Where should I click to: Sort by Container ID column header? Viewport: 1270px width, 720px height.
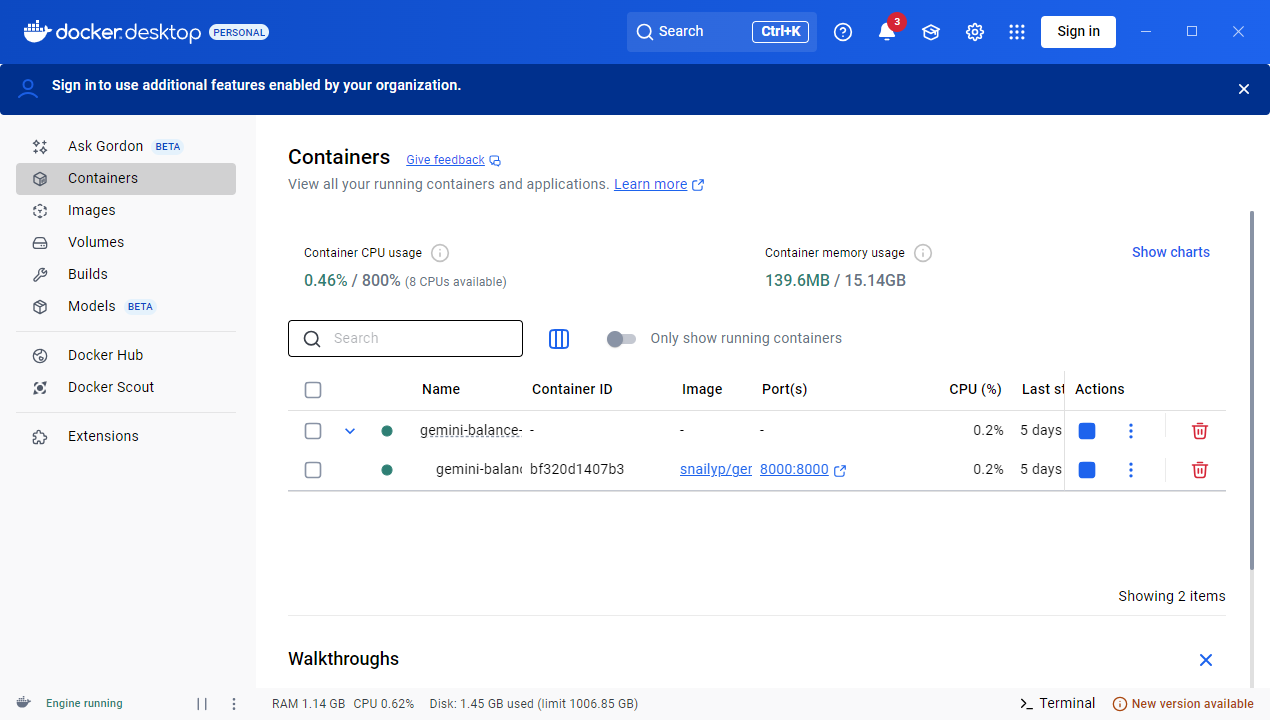coord(572,390)
